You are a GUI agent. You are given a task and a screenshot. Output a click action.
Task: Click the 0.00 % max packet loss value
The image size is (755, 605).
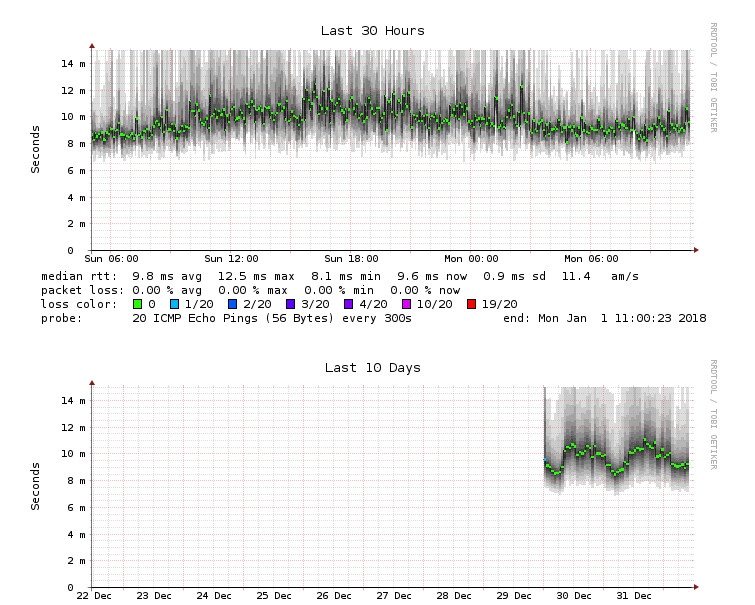coord(253,290)
